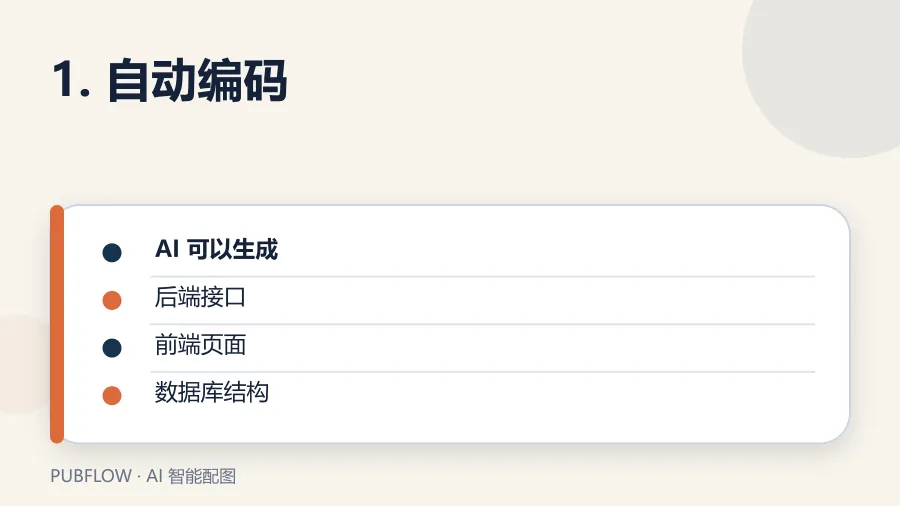Select the divider line under 前端页面
The height and width of the screenshot is (506, 900).
pyautogui.click(x=482, y=372)
